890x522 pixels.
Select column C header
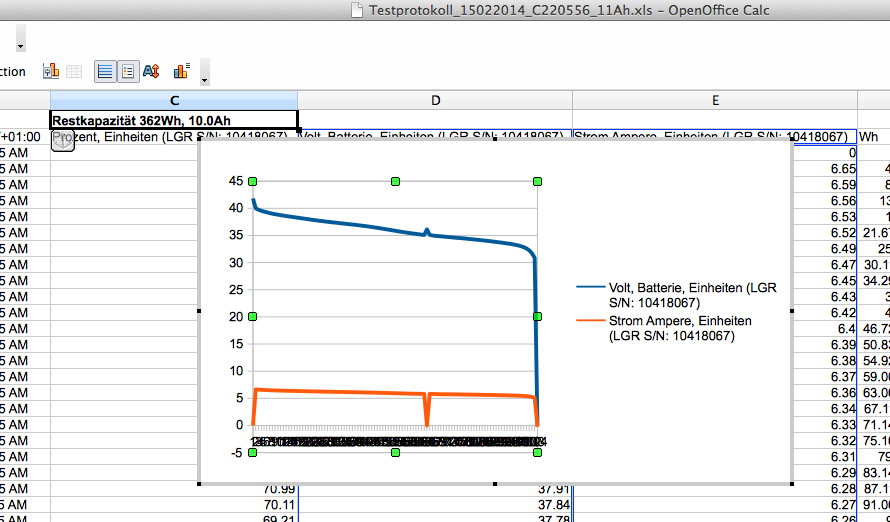174,100
